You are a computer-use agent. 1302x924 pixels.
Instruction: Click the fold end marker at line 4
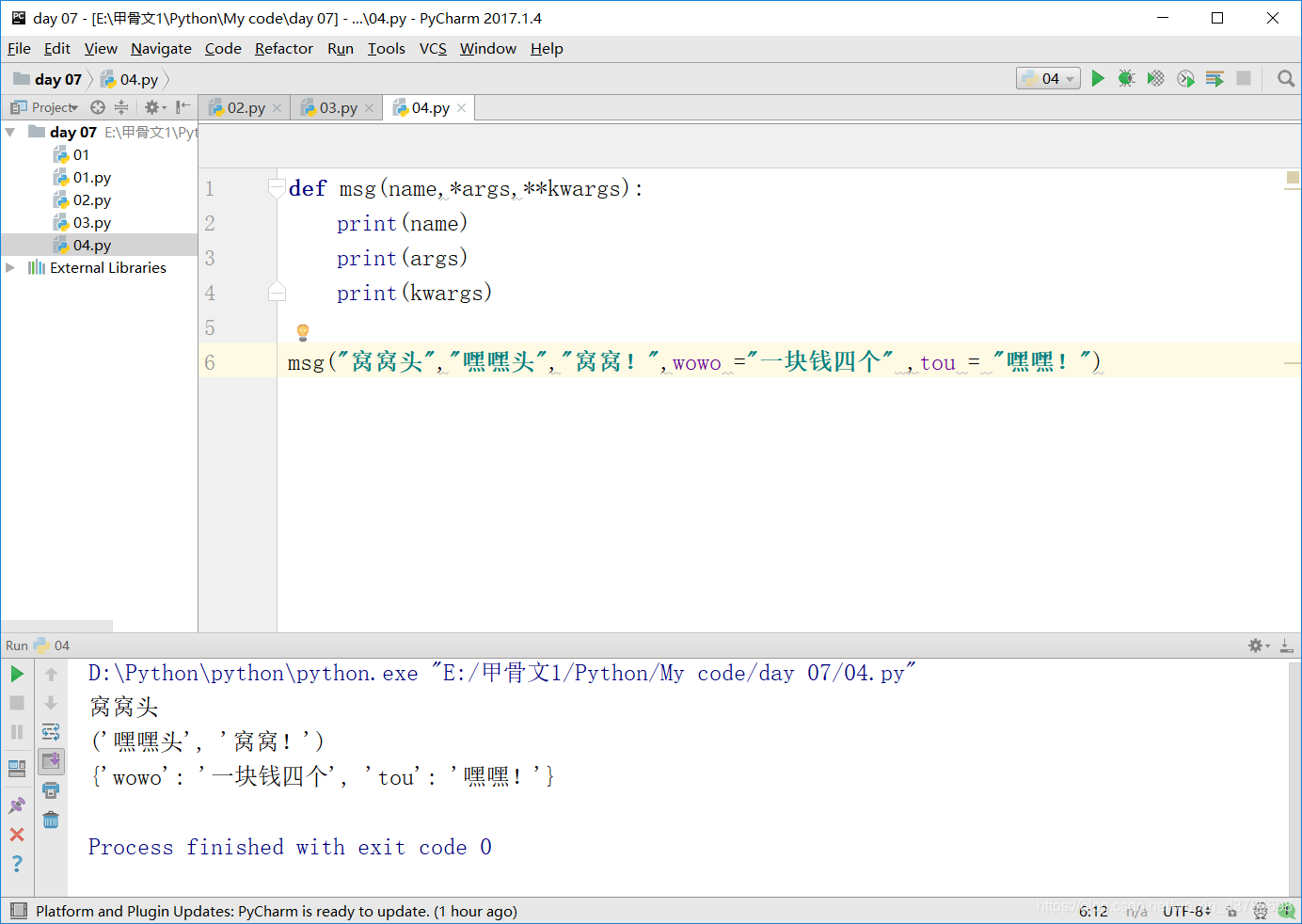click(x=277, y=292)
